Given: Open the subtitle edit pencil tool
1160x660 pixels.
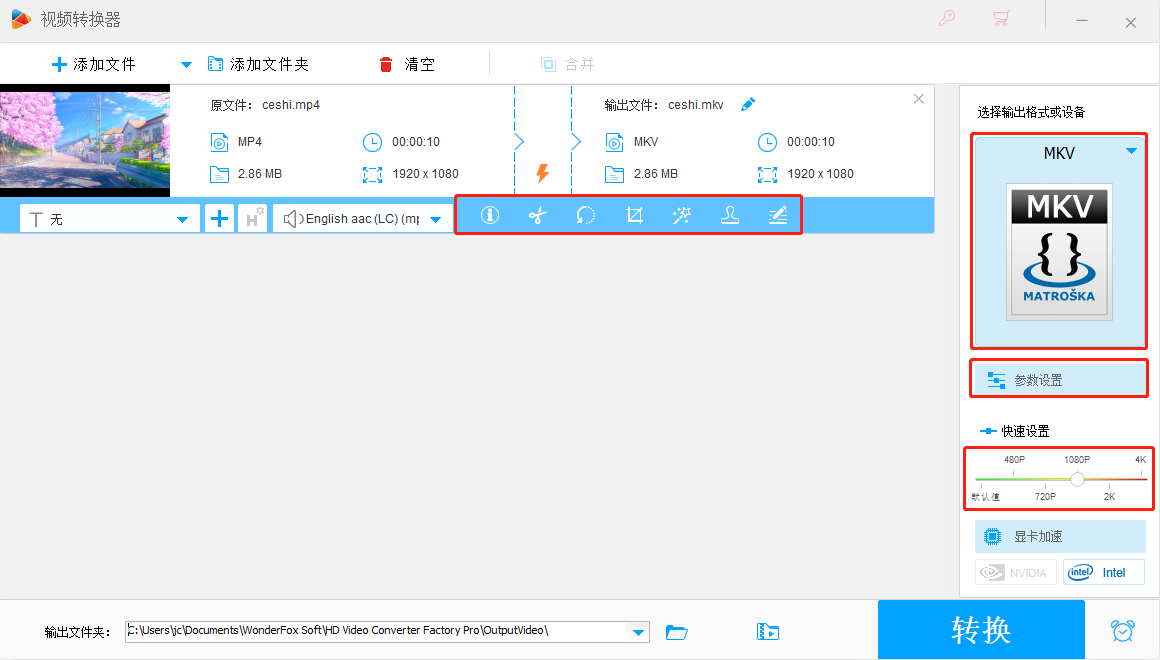Looking at the screenshot, I should click(778, 215).
